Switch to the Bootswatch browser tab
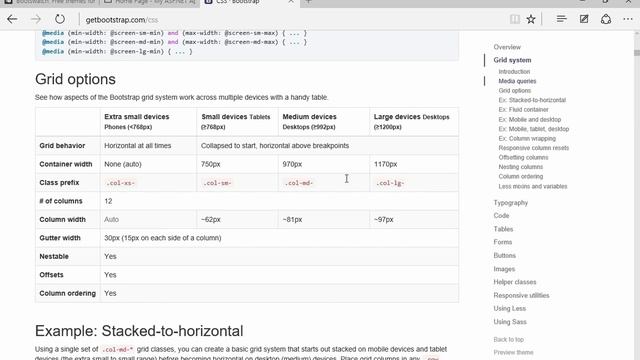Viewport: 640px width, 360px height. click(x=50, y=2)
